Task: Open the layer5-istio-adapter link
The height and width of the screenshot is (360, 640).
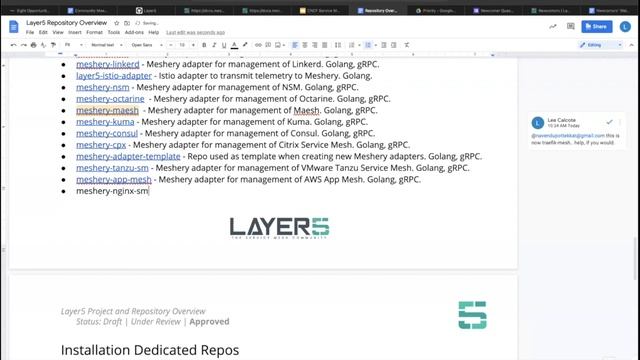Action: point(114,76)
